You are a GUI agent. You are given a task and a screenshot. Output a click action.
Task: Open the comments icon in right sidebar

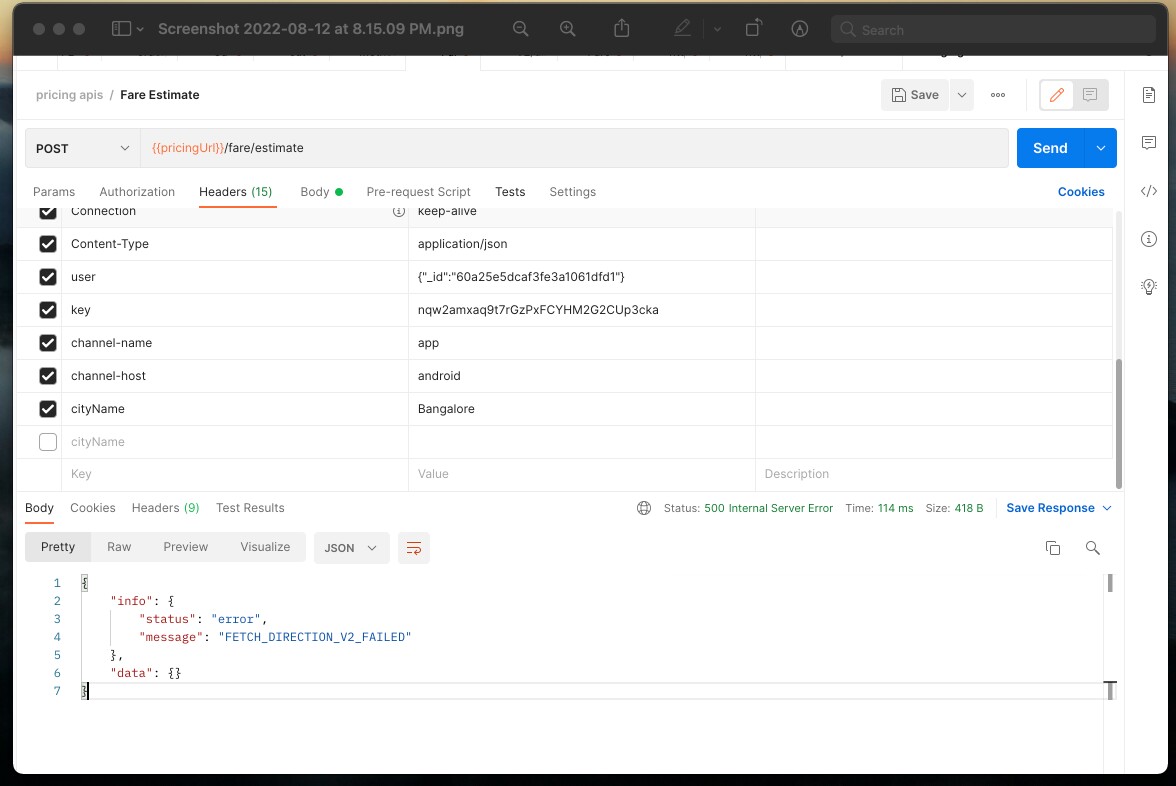point(1149,143)
